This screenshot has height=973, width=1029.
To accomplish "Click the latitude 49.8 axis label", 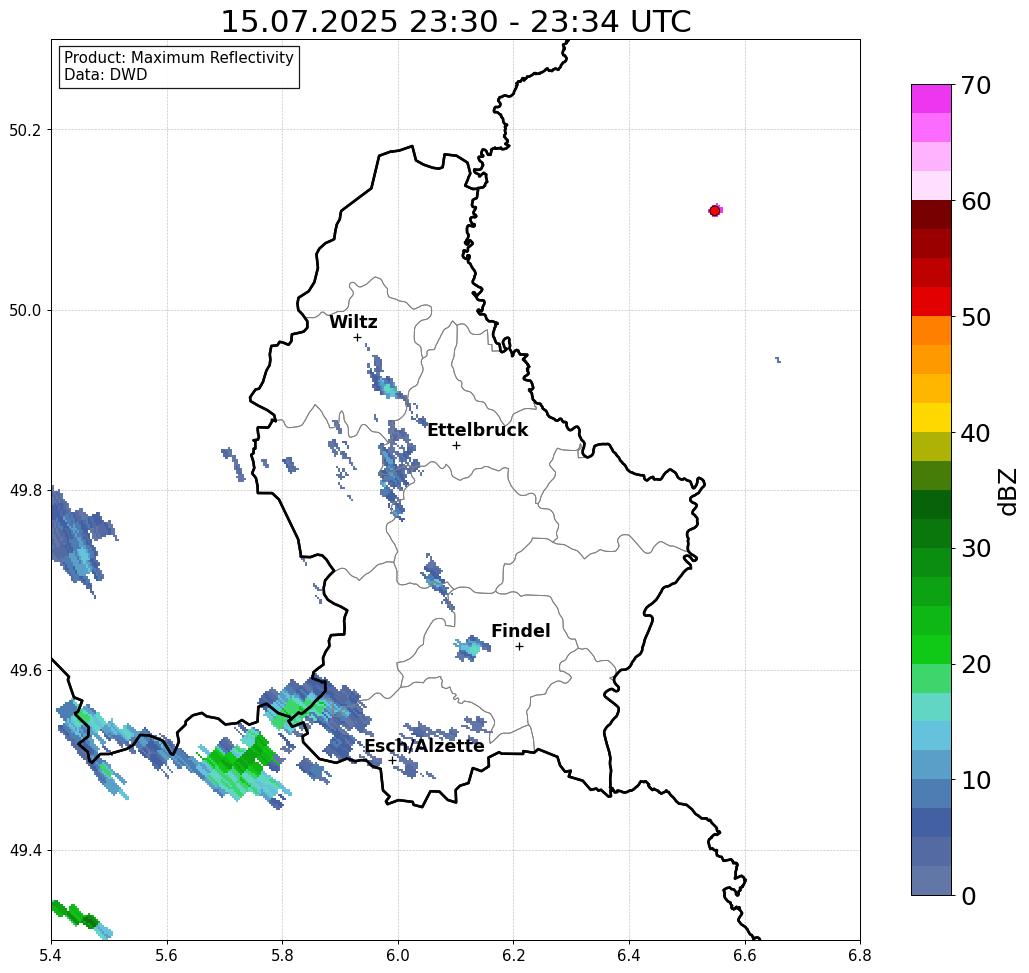I will [x=25, y=491].
